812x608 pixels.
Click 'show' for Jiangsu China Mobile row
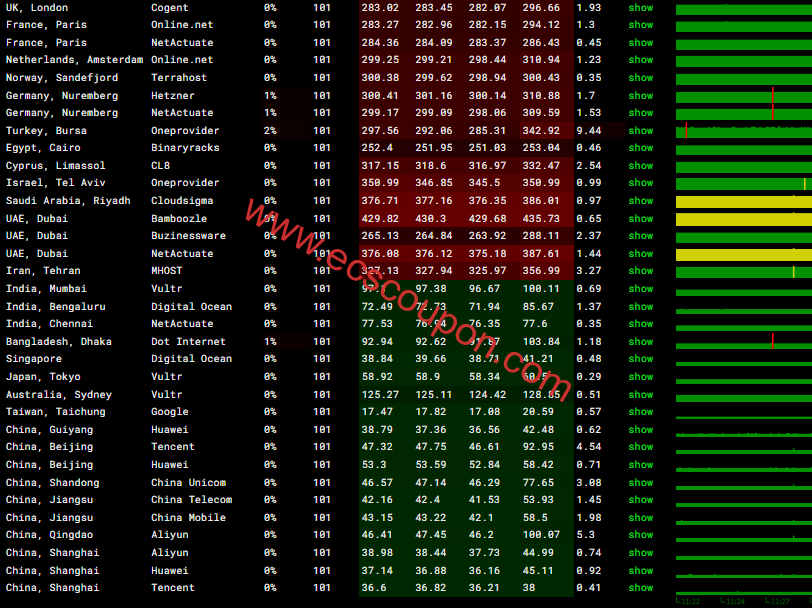coord(641,518)
